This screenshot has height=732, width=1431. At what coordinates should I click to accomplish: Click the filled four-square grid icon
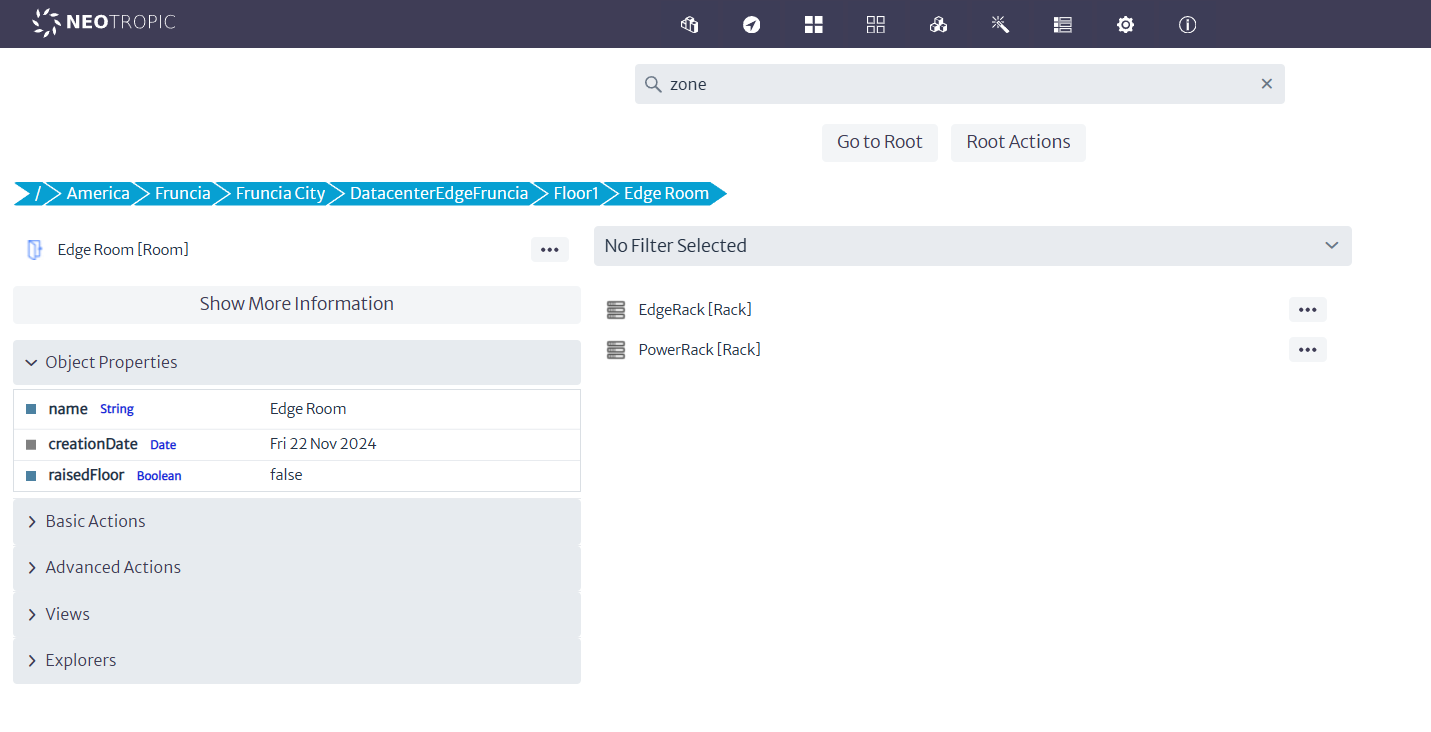click(x=813, y=25)
